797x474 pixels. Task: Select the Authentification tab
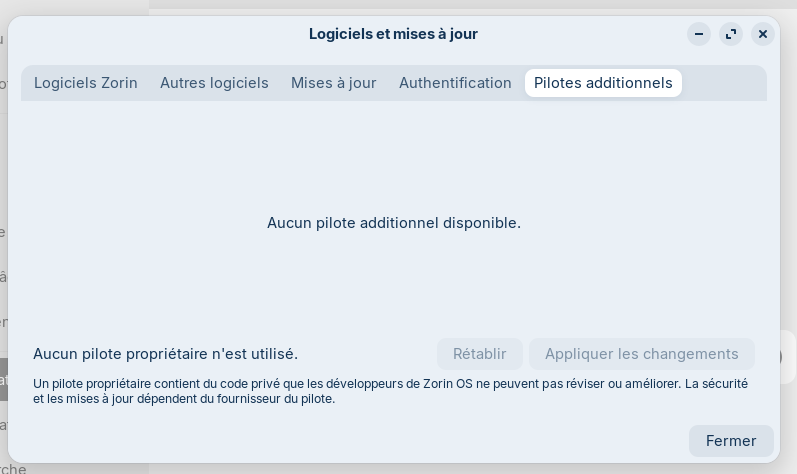click(x=455, y=83)
